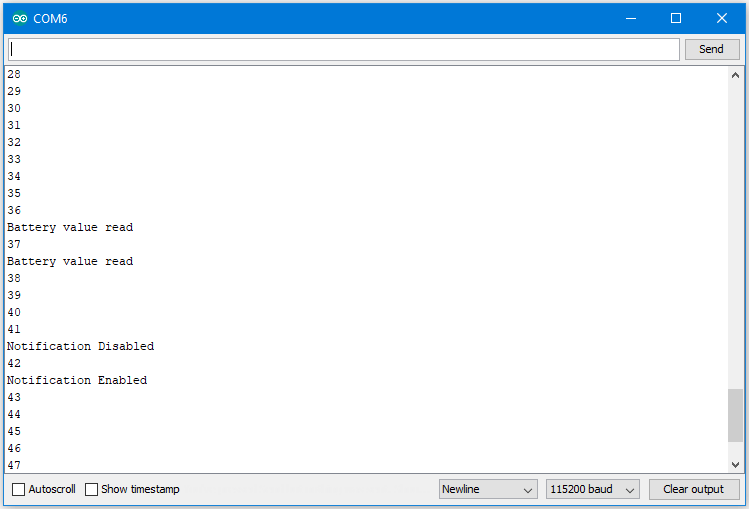Click the scrollbar track above the thumb
The height and width of the screenshot is (509, 749).
click(735, 236)
